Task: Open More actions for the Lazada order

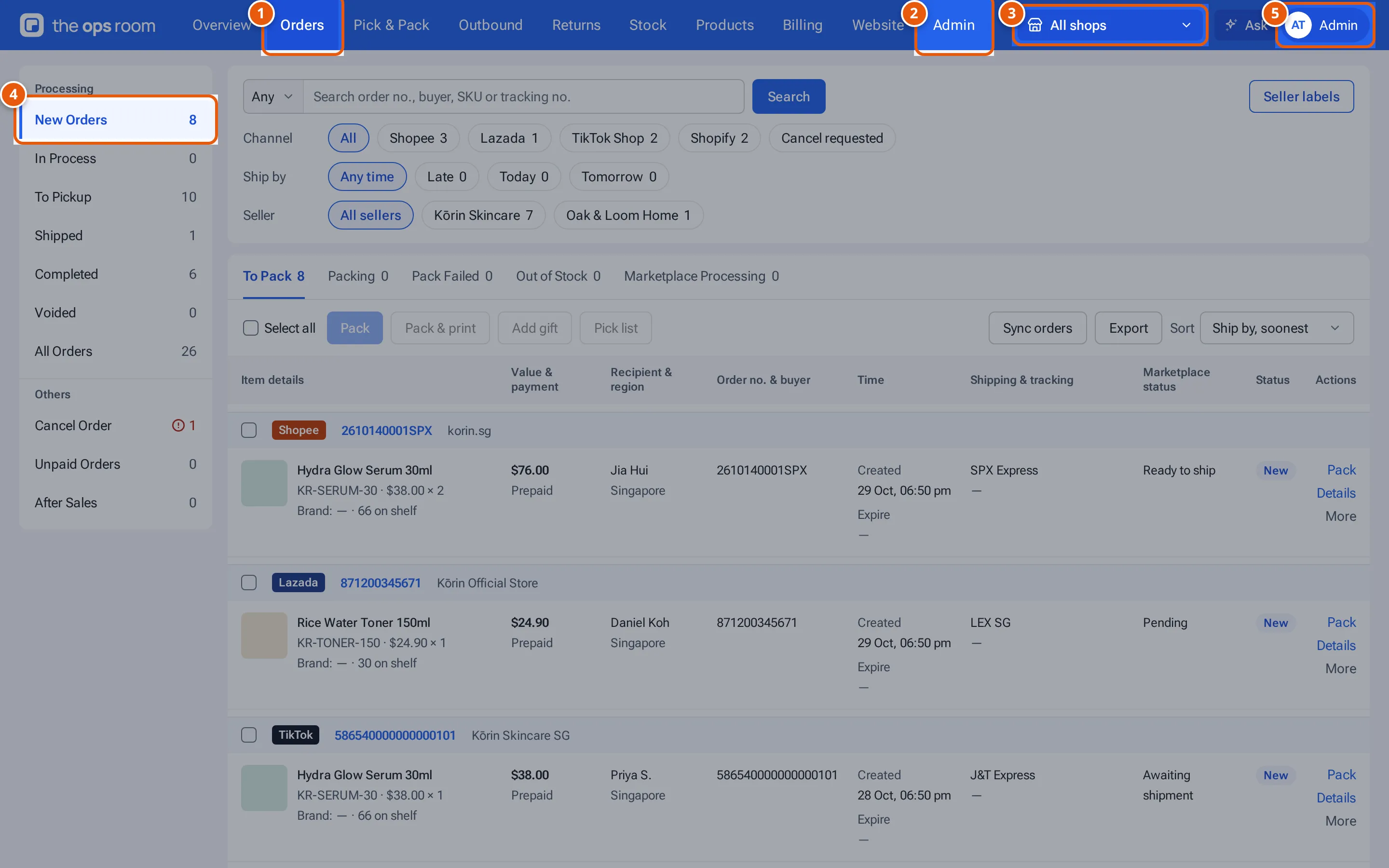Action: point(1340,668)
